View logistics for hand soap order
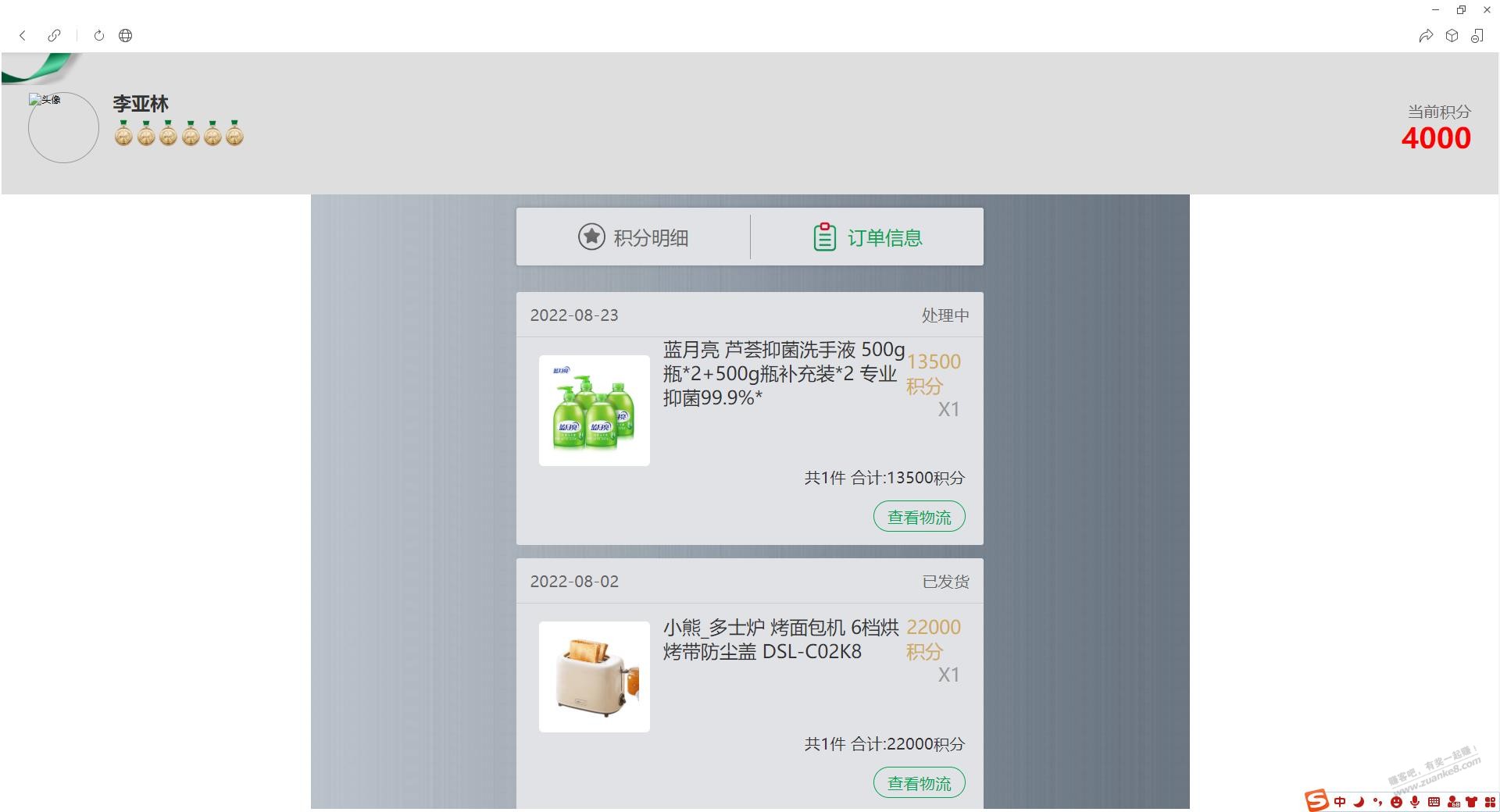Viewport: 1500px width, 812px height. coord(920,517)
